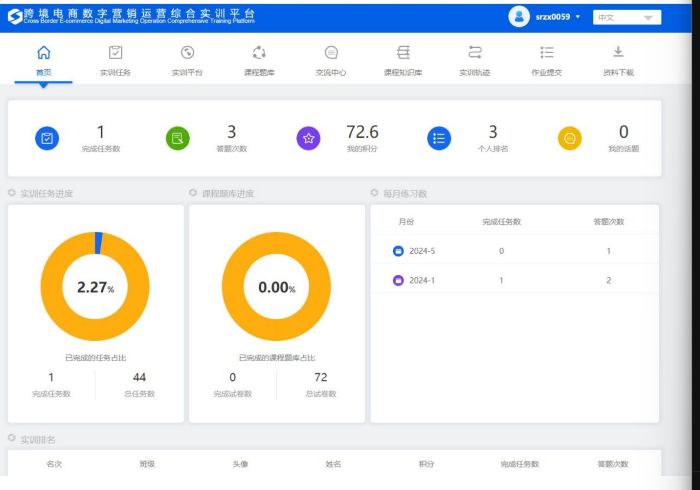This screenshot has width=700, height=490.
Task: Click the purple 我的积分 star icon
Action: pos(308,140)
